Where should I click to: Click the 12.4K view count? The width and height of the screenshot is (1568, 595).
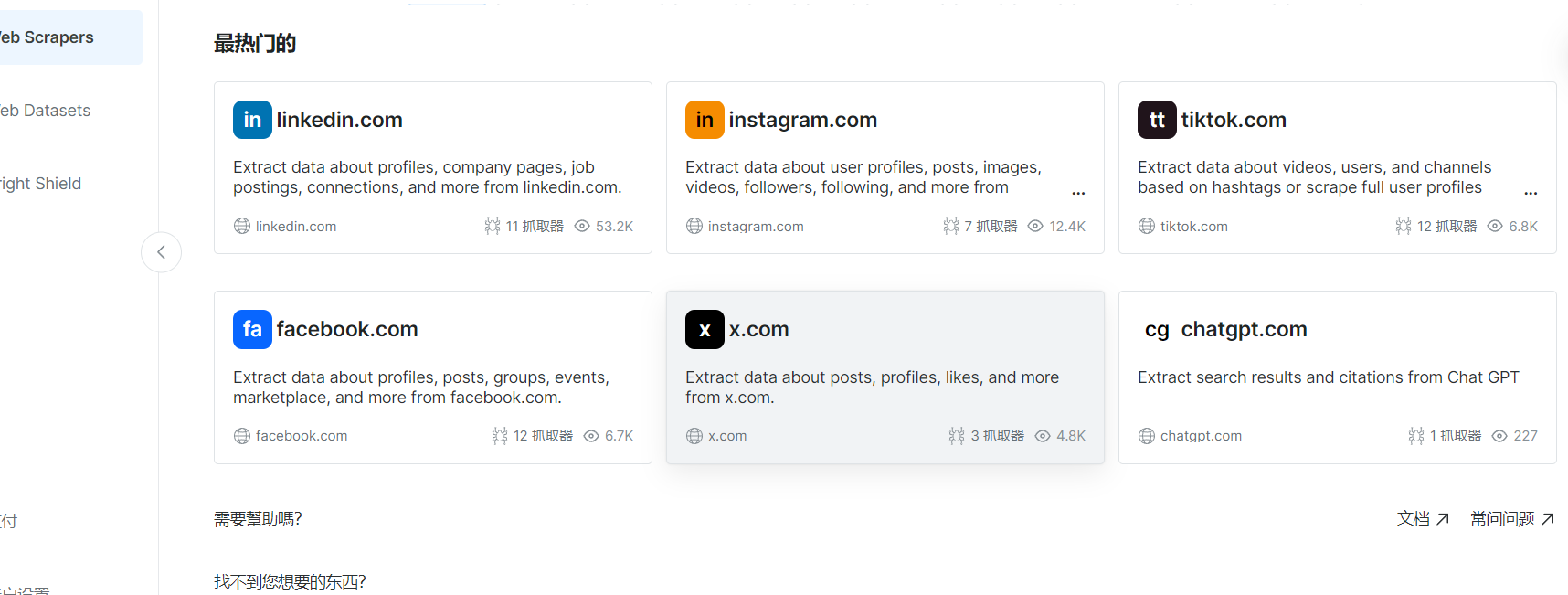1067,227
